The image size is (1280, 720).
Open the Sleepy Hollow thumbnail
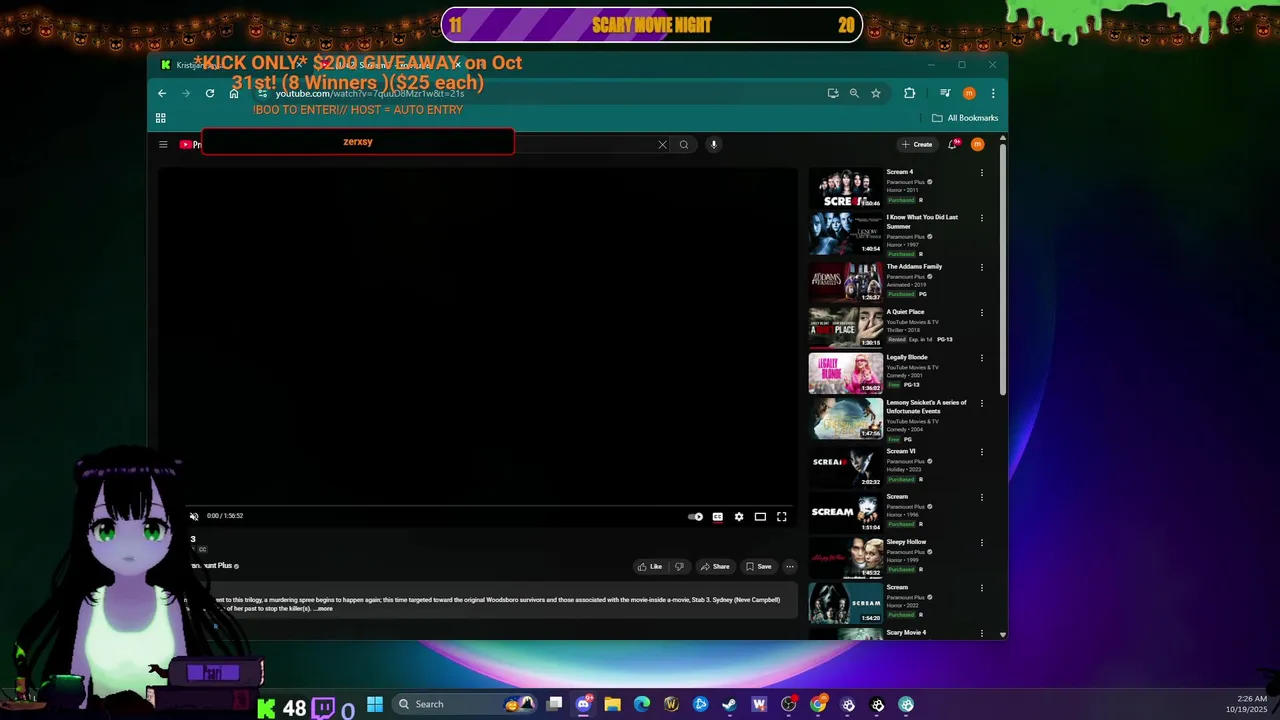point(845,558)
